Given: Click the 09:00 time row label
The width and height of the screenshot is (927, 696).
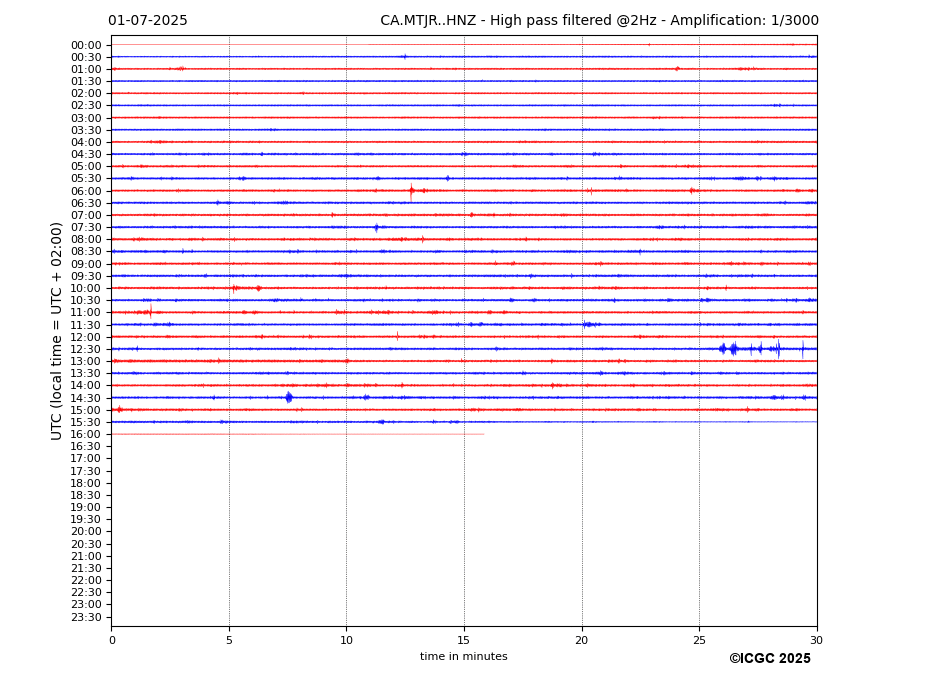Looking at the screenshot, I should [x=86, y=264].
